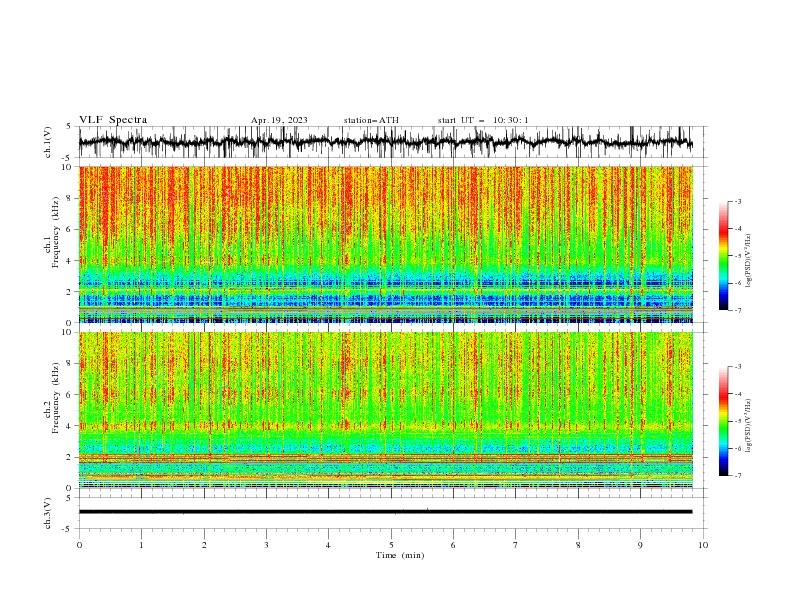The height and width of the screenshot is (612, 792).
Task: Click the time axis tick label '0'
Action: click(x=79, y=545)
